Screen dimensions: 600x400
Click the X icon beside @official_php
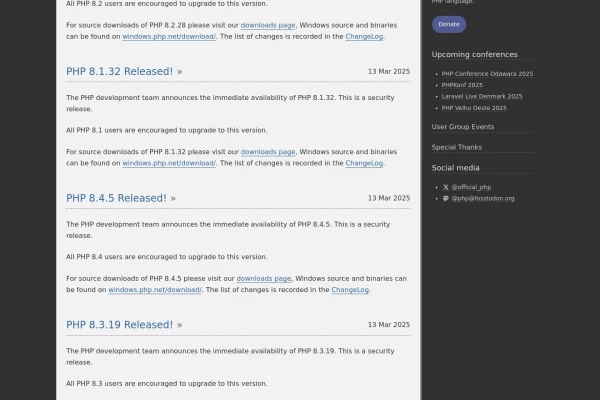[446, 187]
